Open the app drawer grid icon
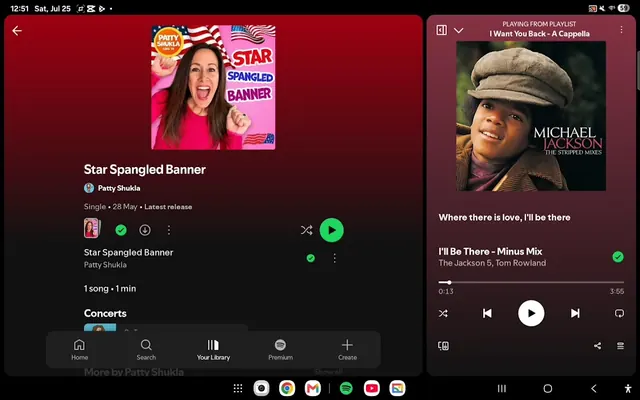640x400 pixels. [x=238, y=388]
